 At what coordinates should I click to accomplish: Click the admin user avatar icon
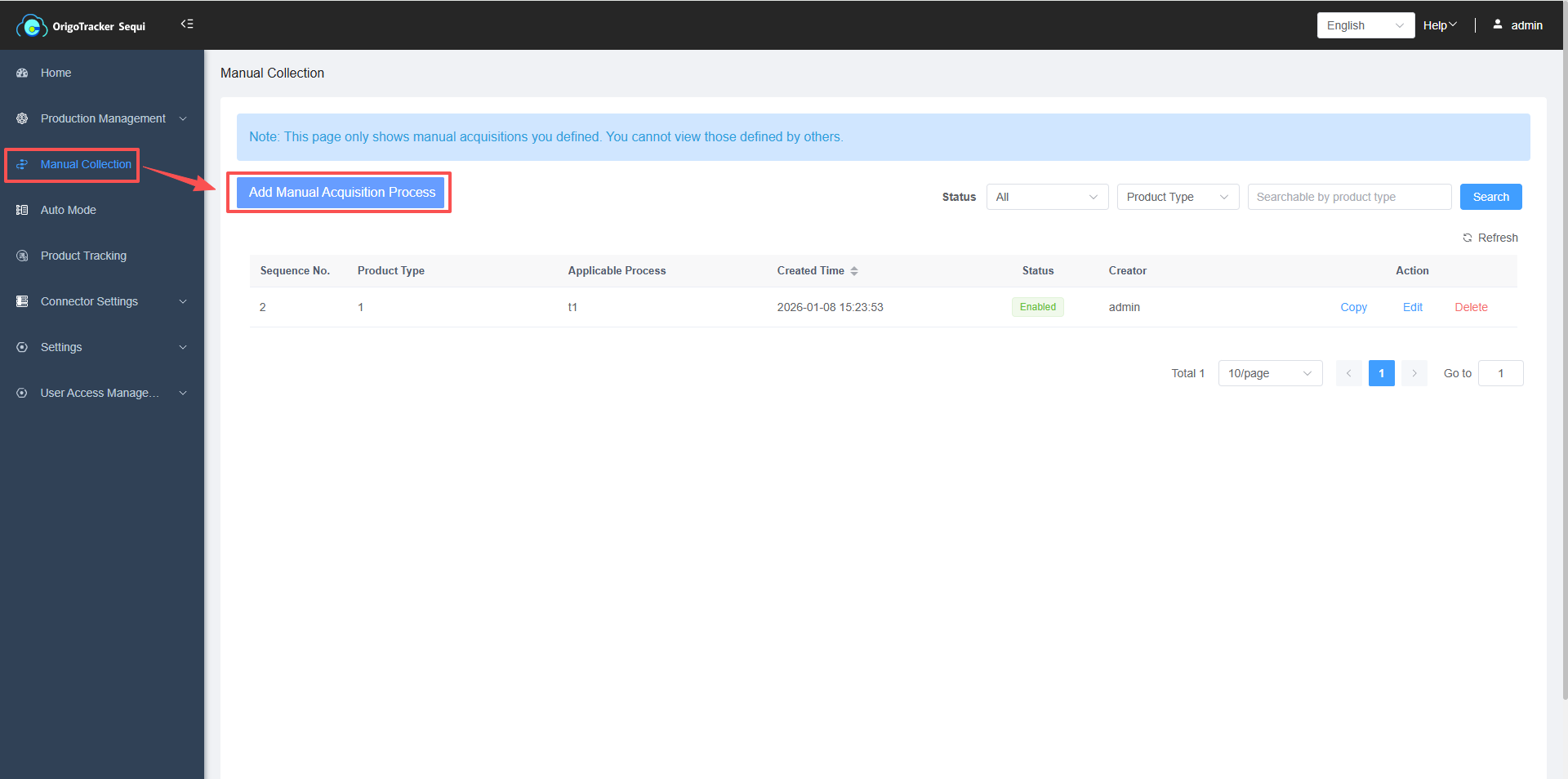click(x=1498, y=24)
